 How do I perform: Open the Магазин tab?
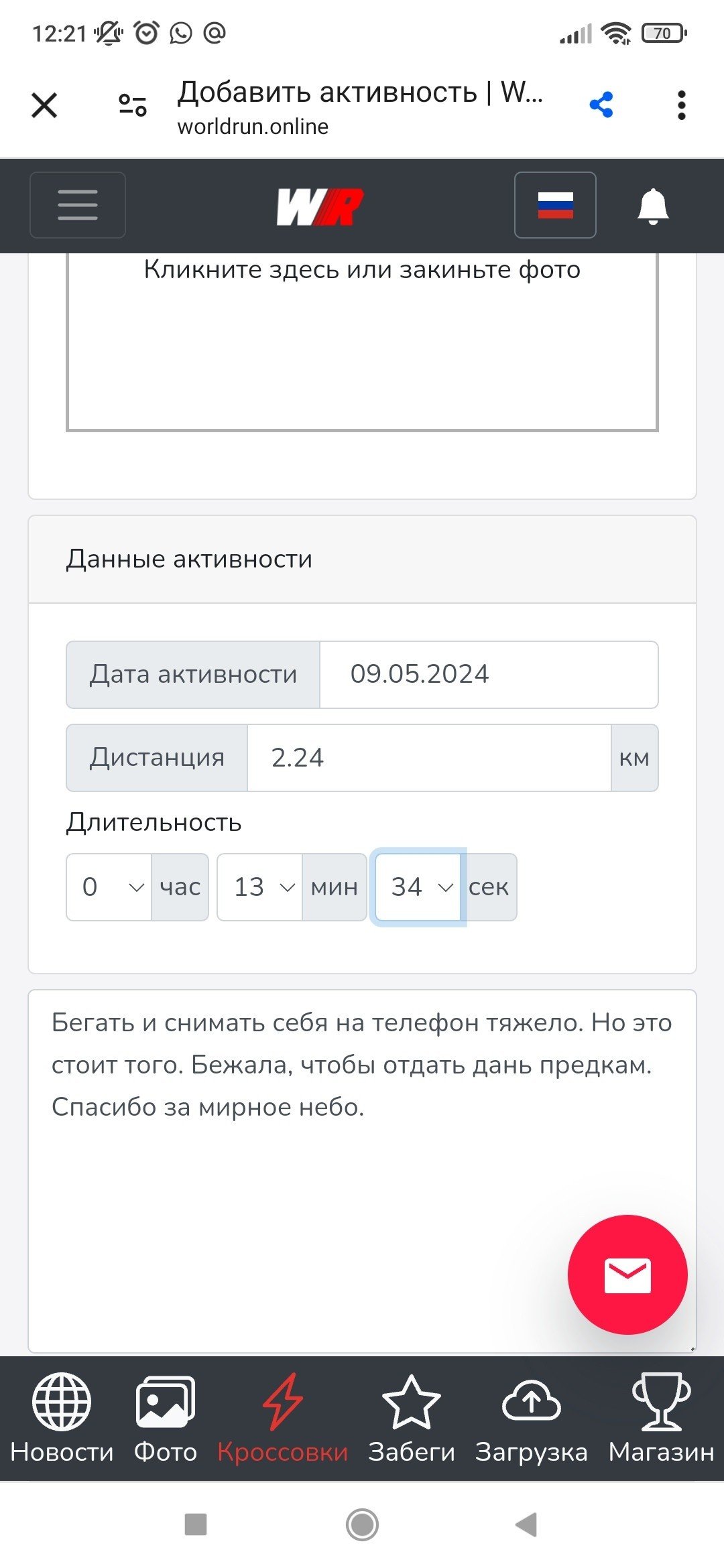click(x=661, y=1419)
